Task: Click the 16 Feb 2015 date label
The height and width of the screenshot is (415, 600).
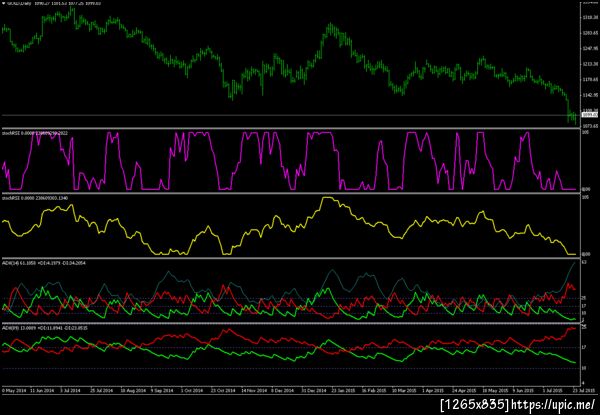Action: [x=374, y=391]
